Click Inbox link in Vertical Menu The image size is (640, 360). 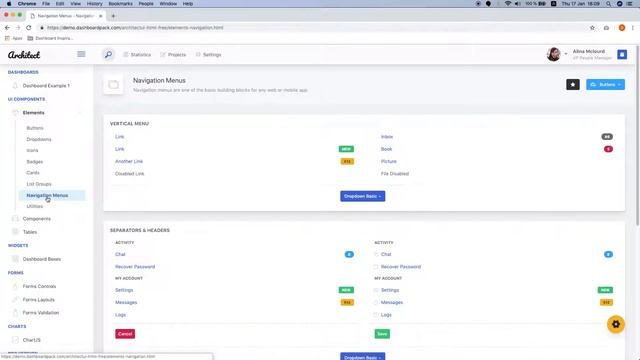pyautogui.click(x=387, y=137)
